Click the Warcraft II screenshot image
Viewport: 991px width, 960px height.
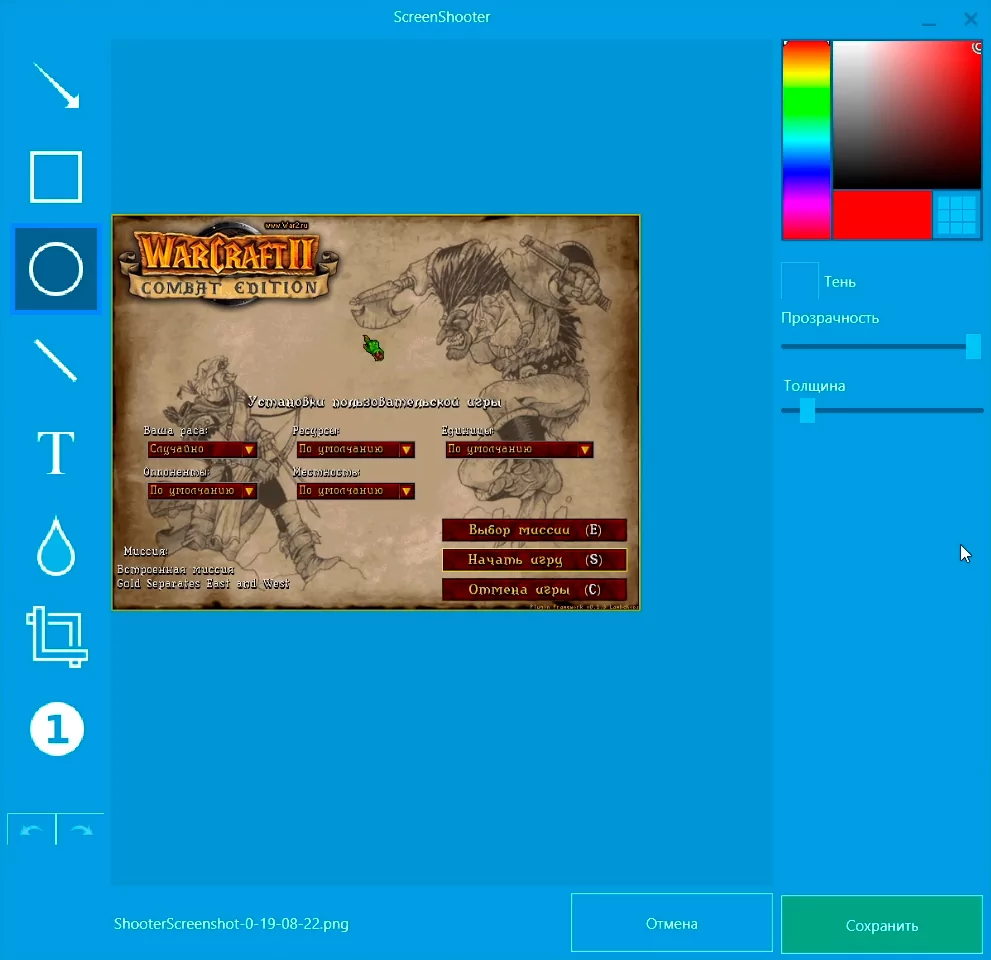pyautogui.click(x=376, y=413)
